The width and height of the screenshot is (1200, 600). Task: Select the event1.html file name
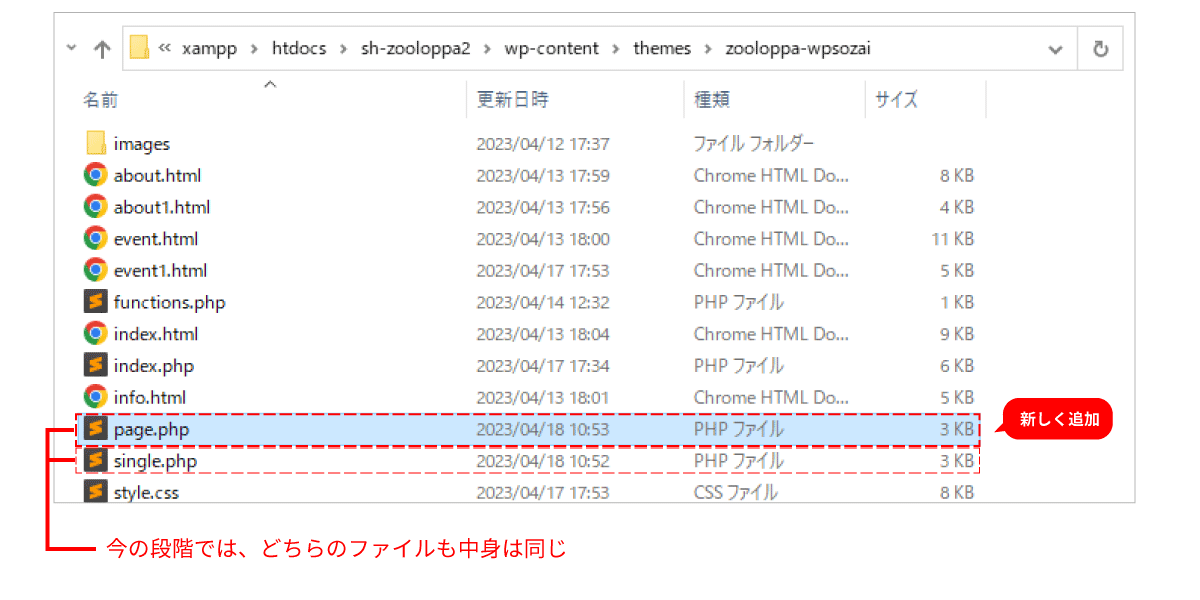(160, 270)
